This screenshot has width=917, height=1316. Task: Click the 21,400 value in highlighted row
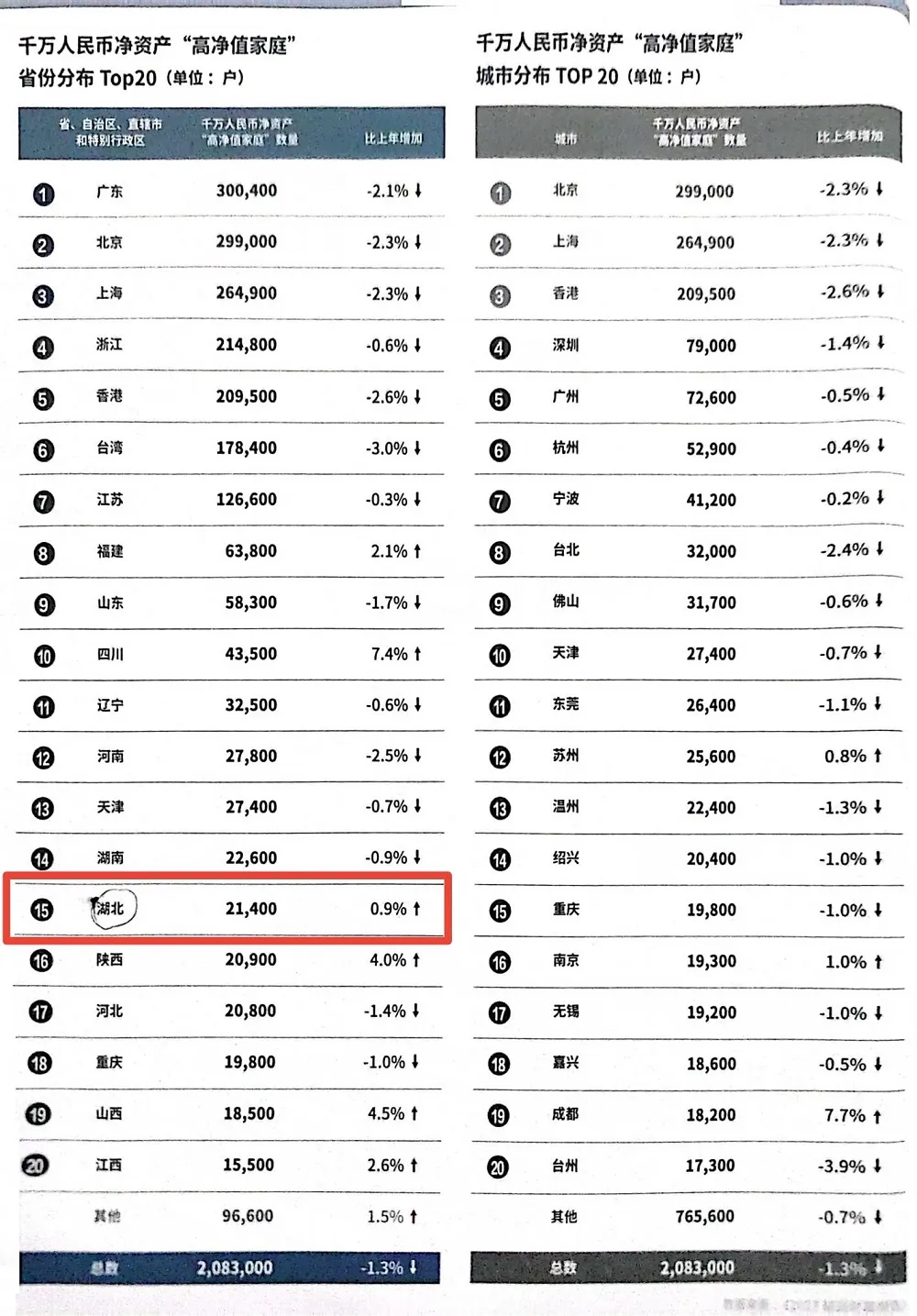pos(251,909)
